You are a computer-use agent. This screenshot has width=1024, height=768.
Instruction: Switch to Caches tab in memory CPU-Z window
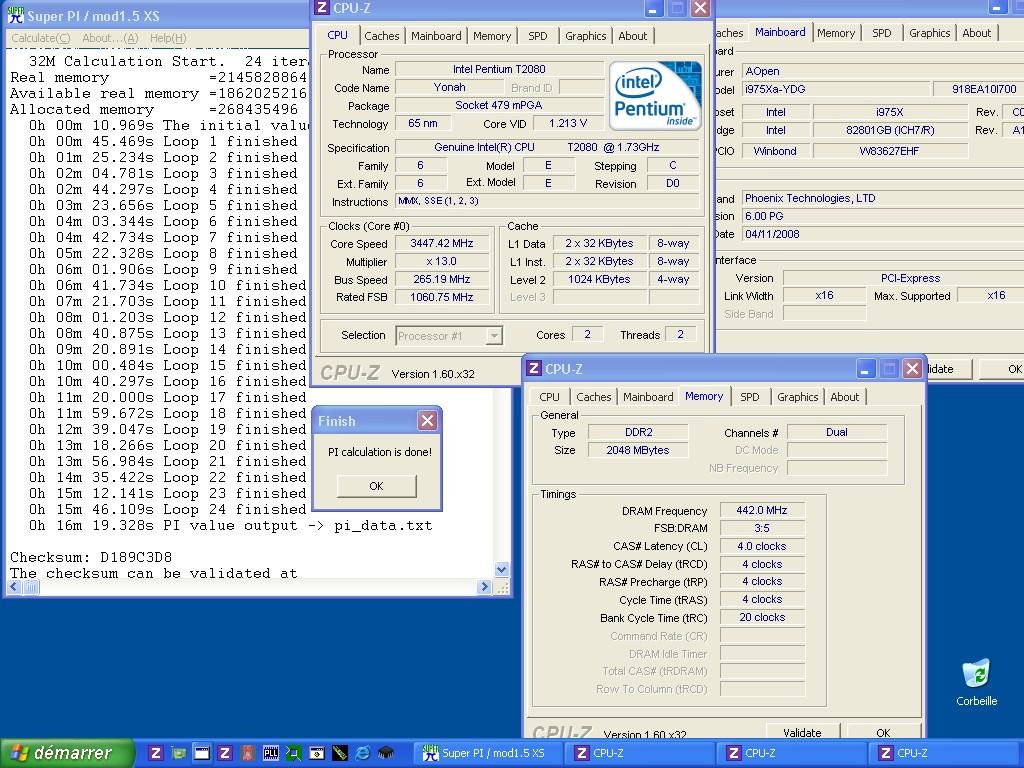click(594, 396)
